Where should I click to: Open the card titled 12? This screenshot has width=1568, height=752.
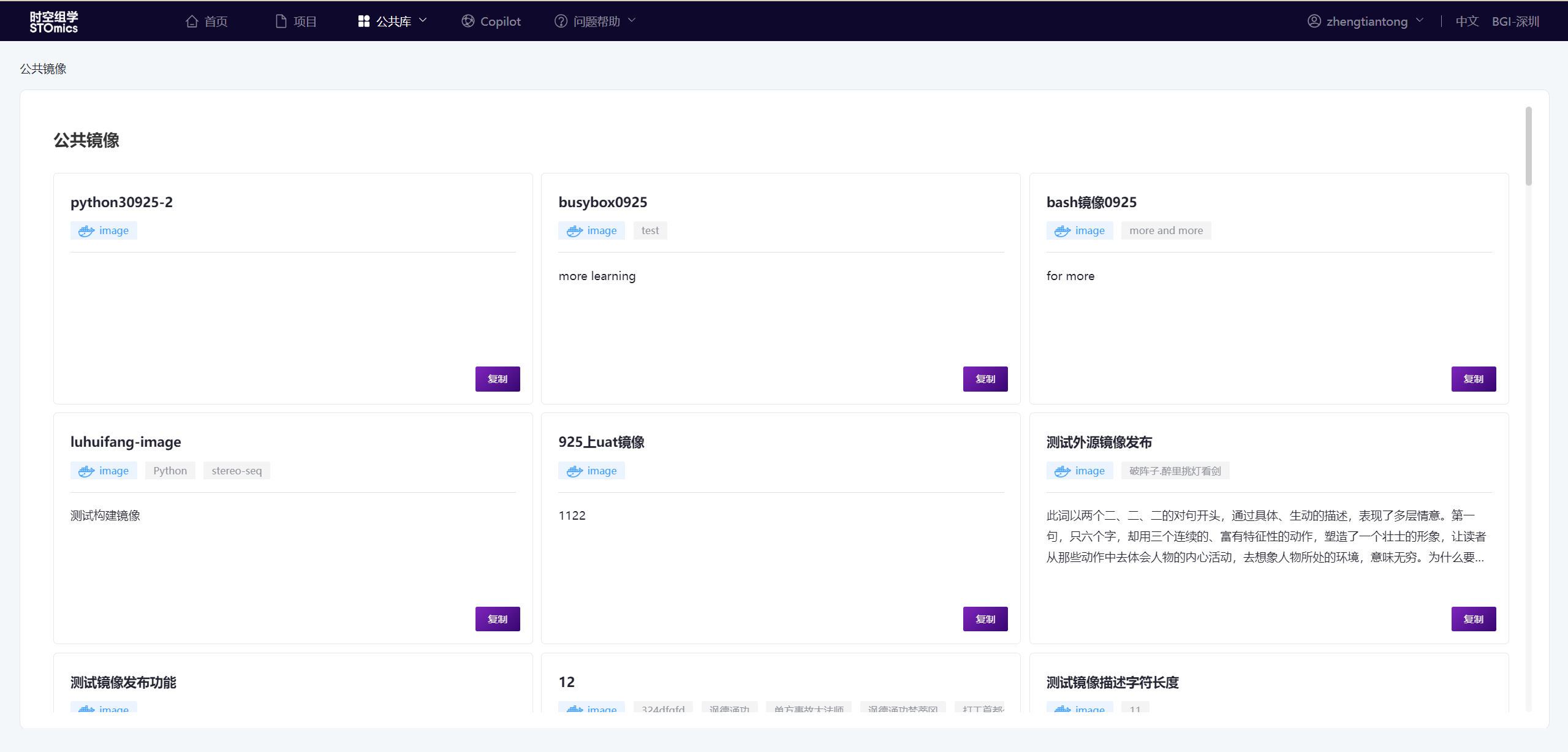pyautogui.click(x=566, y=682)
